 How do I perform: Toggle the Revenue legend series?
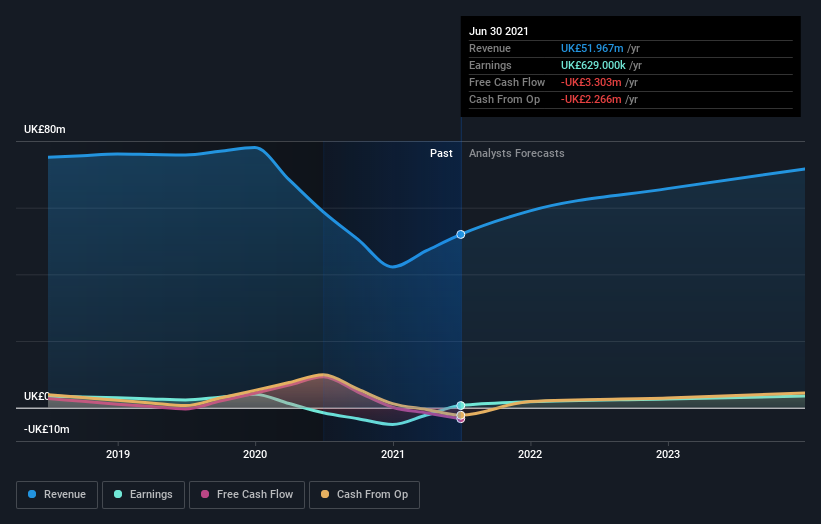(x=57, y=495)
